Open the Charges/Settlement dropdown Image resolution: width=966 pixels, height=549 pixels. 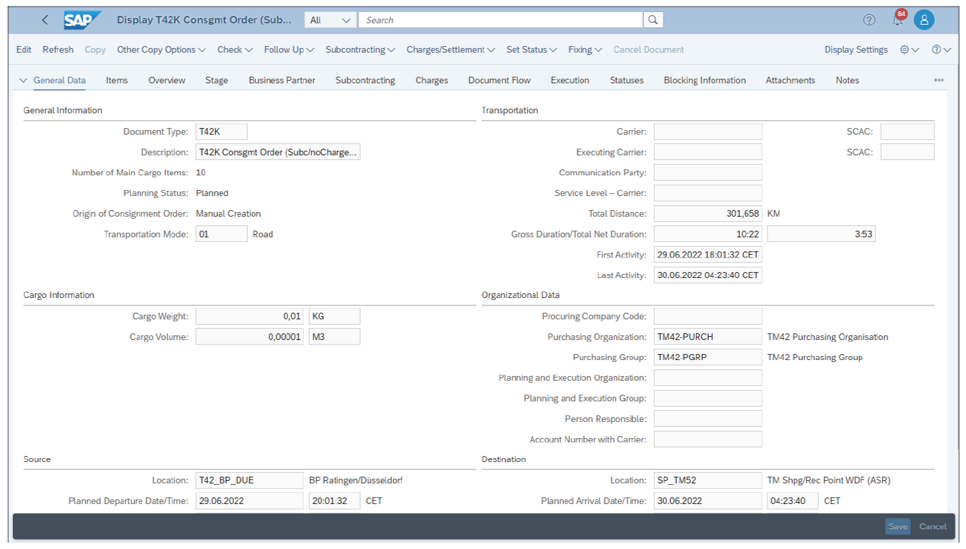(x=450, y=50)
